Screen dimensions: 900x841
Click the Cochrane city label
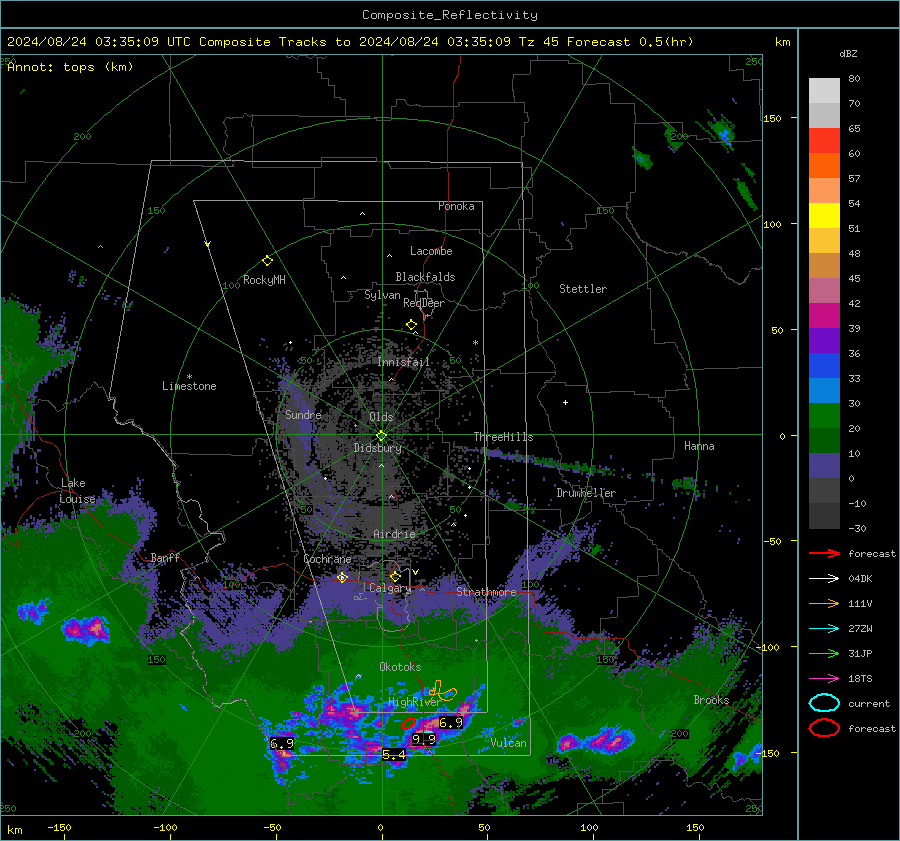tap(327, 559)
